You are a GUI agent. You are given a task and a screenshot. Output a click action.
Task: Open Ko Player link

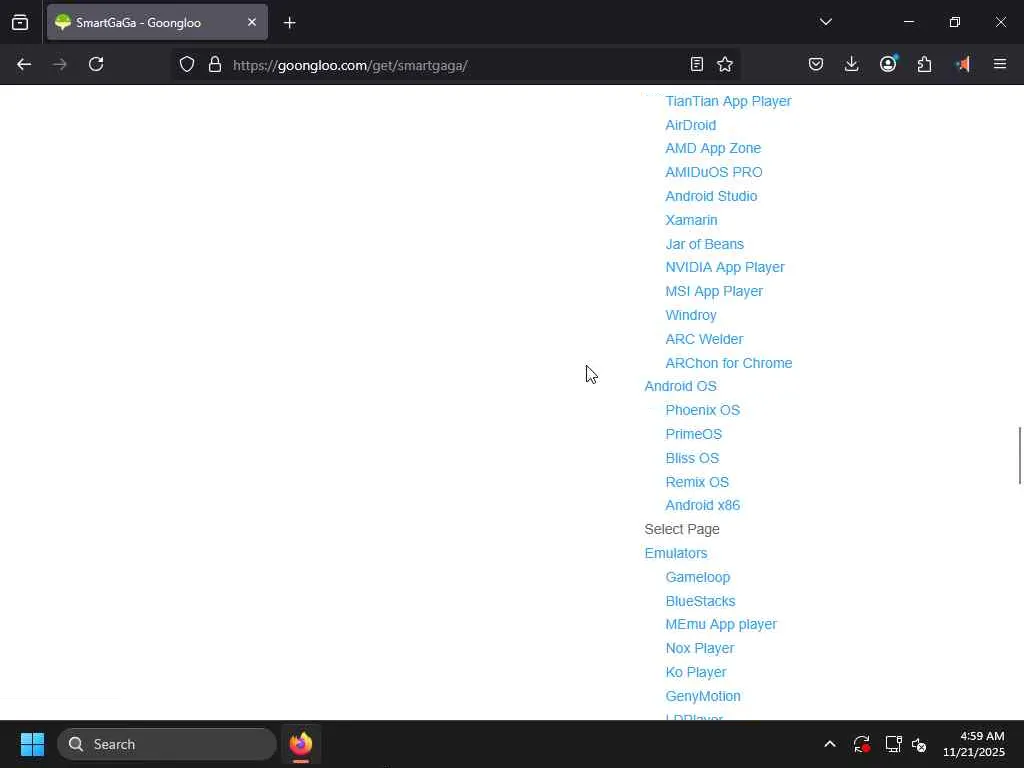[x=696, y=672]
